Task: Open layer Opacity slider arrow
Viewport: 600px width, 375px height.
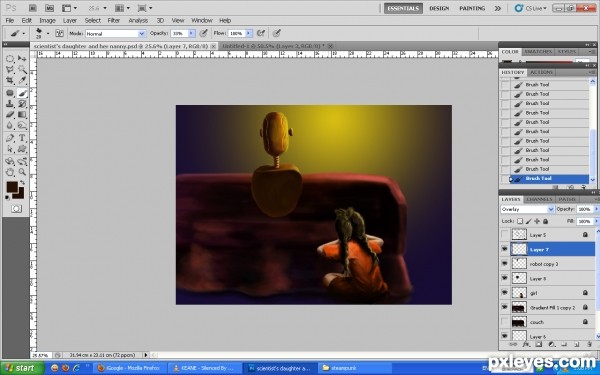Action: tap(596, 209)
